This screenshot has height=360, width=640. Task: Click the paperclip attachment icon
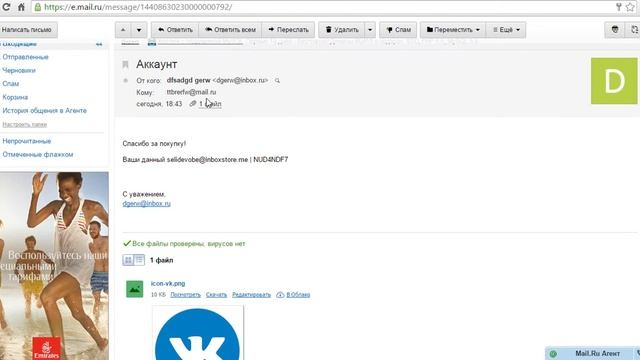click(193, 104)
